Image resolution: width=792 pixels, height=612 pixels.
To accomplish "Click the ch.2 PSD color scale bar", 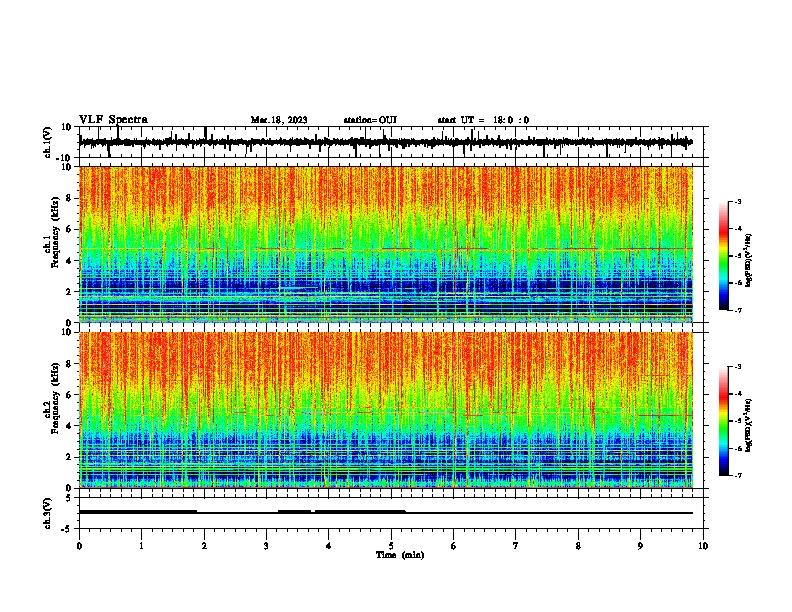I will pyautogui.click(x=724, y=421).
